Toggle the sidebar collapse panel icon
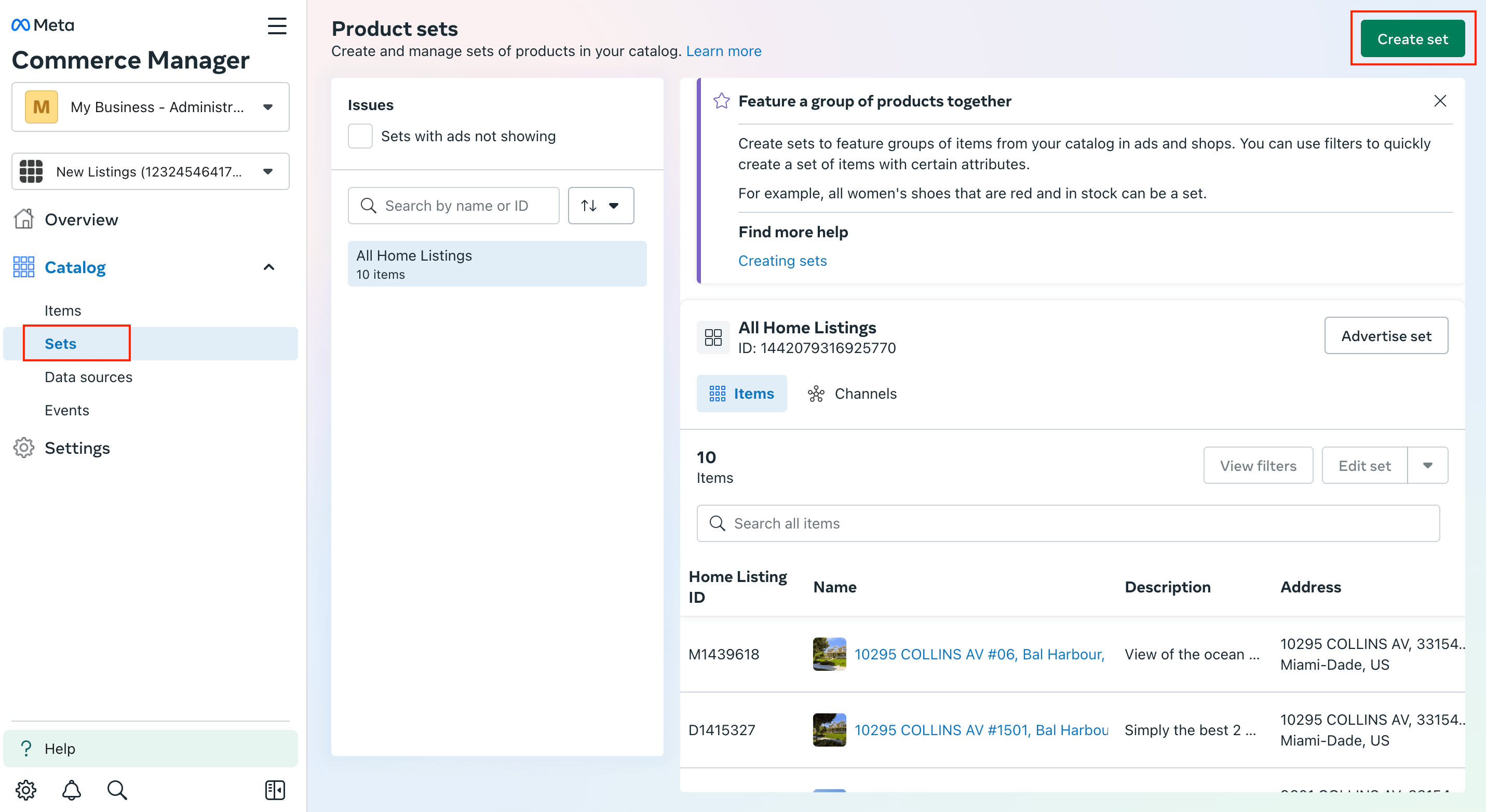Viewport: 1486px width, 812px height. click(275, 790)
